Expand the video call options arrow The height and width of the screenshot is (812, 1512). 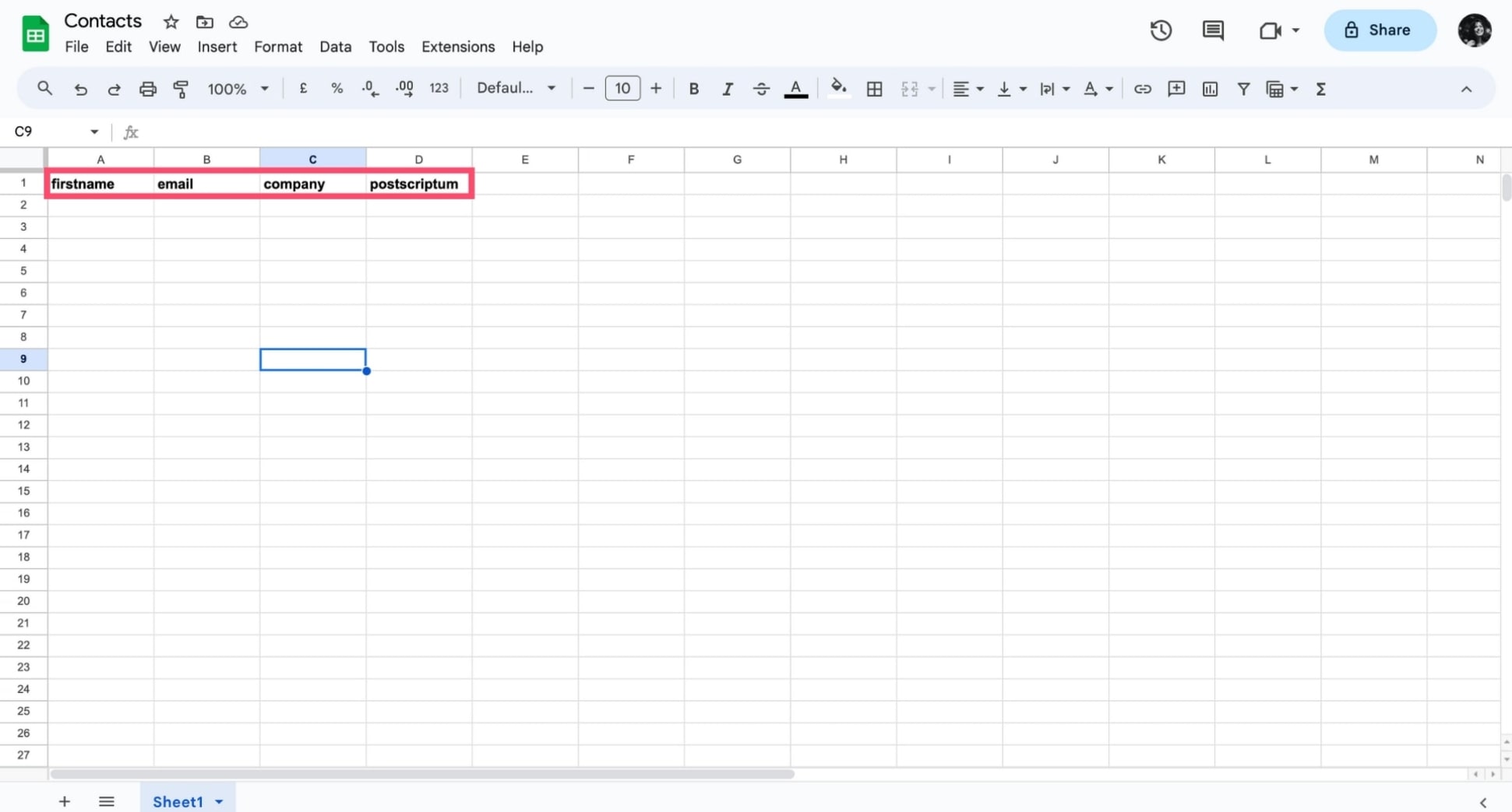click(1295, 30)
